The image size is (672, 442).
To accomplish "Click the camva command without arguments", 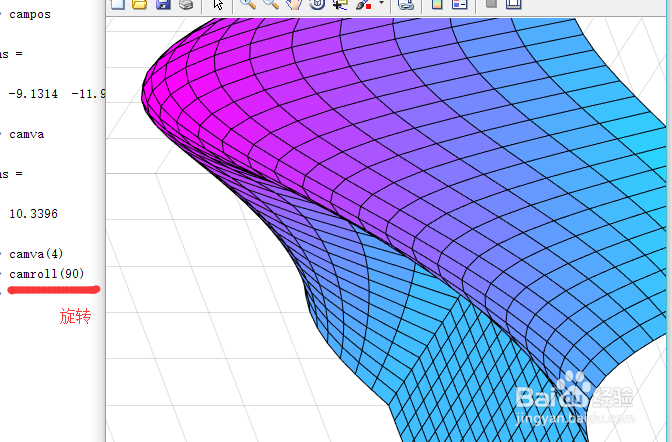I will point(27,135).
